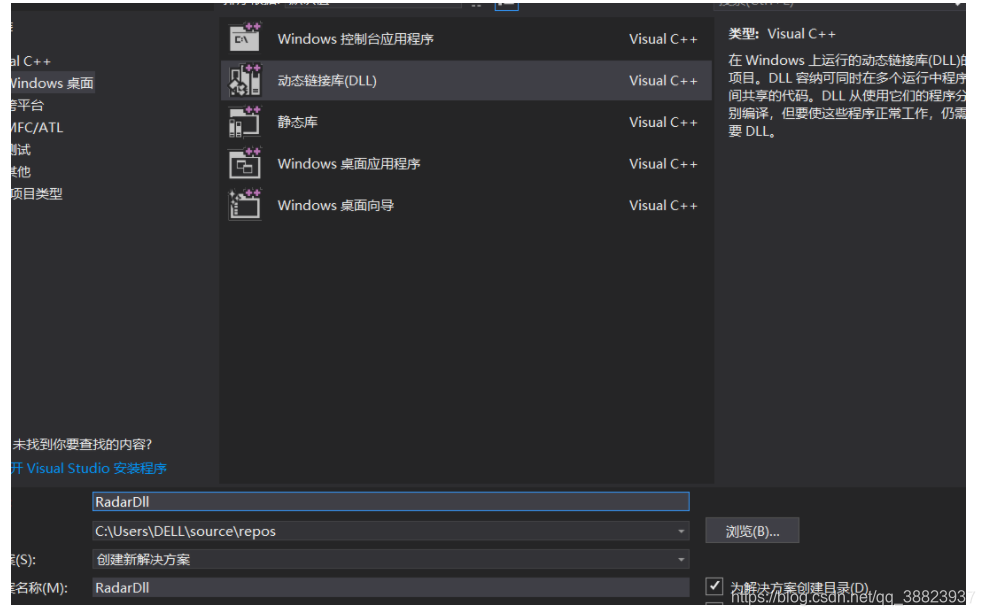985x616 pixels.
Task: Click the Windows 桌面应用程序 template name
Action: click(349, 164)
